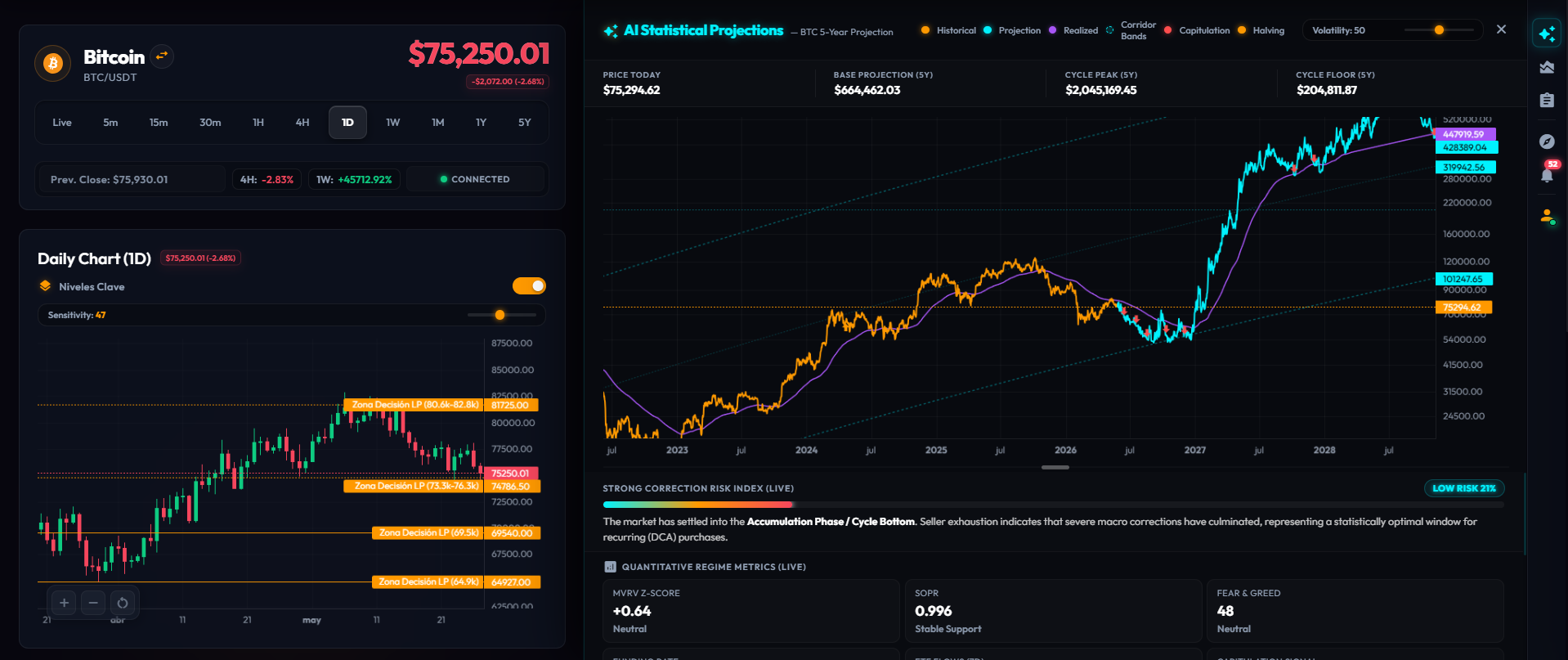Click the Zona Decisión LP (73.3k-76.3k) label
This screenshot has height=660, width=1568.
(x=414, y=486)
